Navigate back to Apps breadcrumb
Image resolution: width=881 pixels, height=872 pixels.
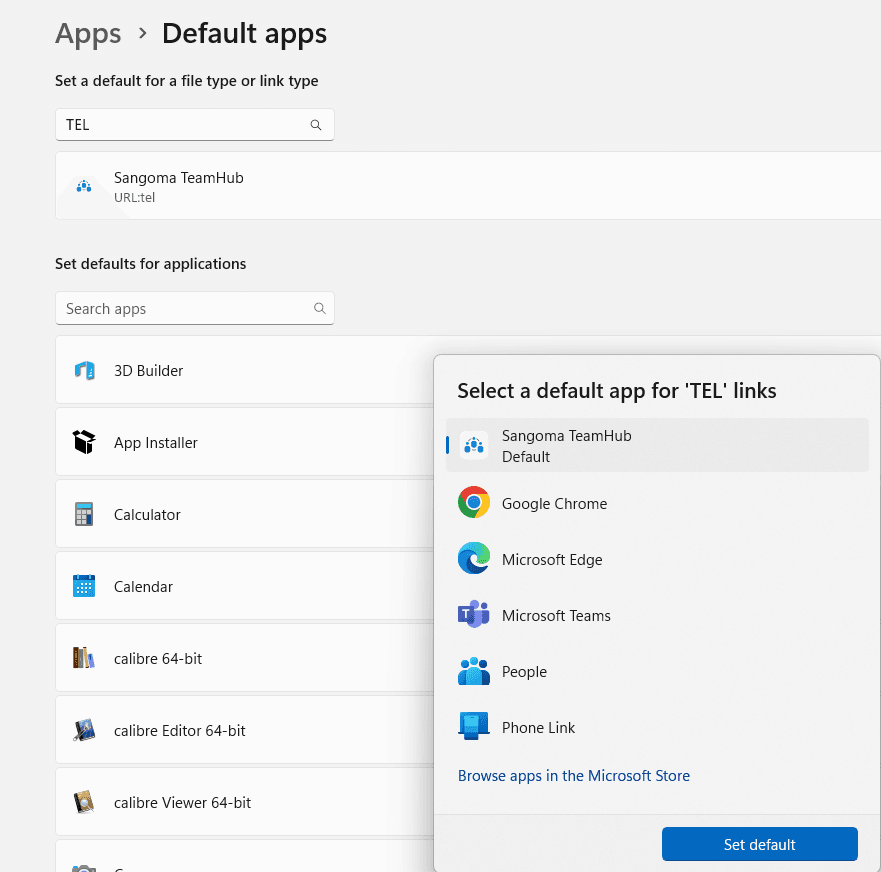click(88, 34)
